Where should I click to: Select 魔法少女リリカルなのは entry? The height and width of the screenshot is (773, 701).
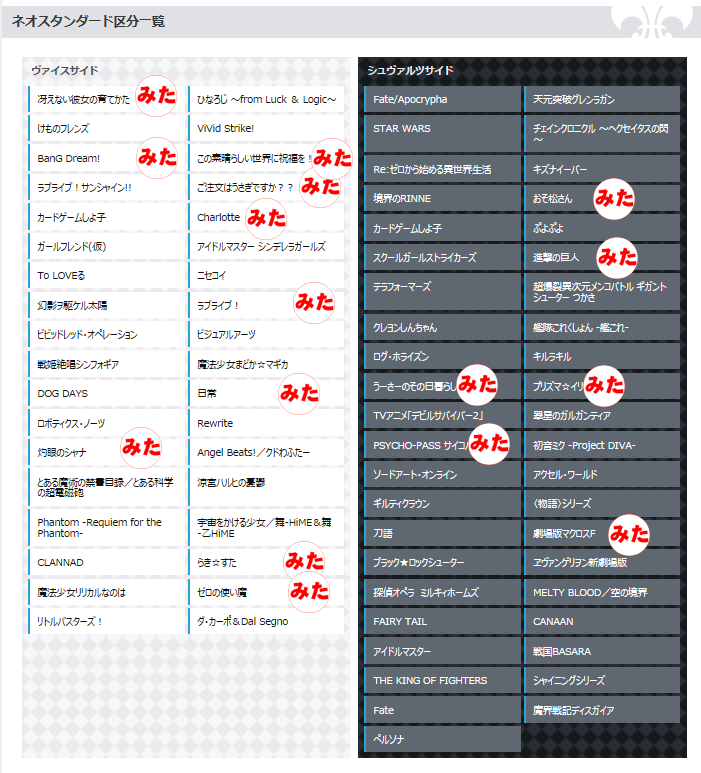(106, 592)
